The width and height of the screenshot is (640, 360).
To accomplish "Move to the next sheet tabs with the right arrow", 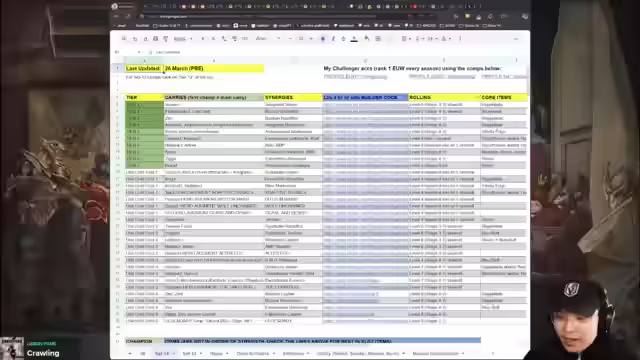I will 493,353.
